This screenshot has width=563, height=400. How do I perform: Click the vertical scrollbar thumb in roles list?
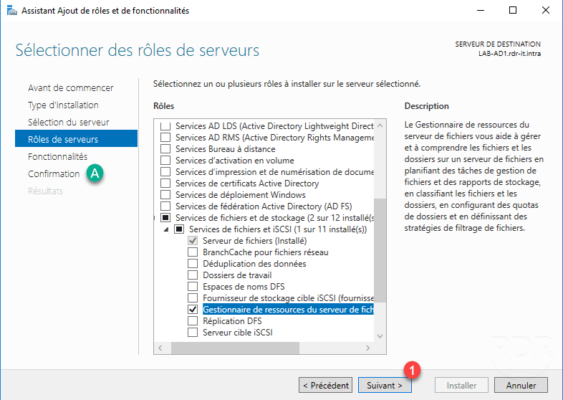pyautogui.click(x=380, y=250)
